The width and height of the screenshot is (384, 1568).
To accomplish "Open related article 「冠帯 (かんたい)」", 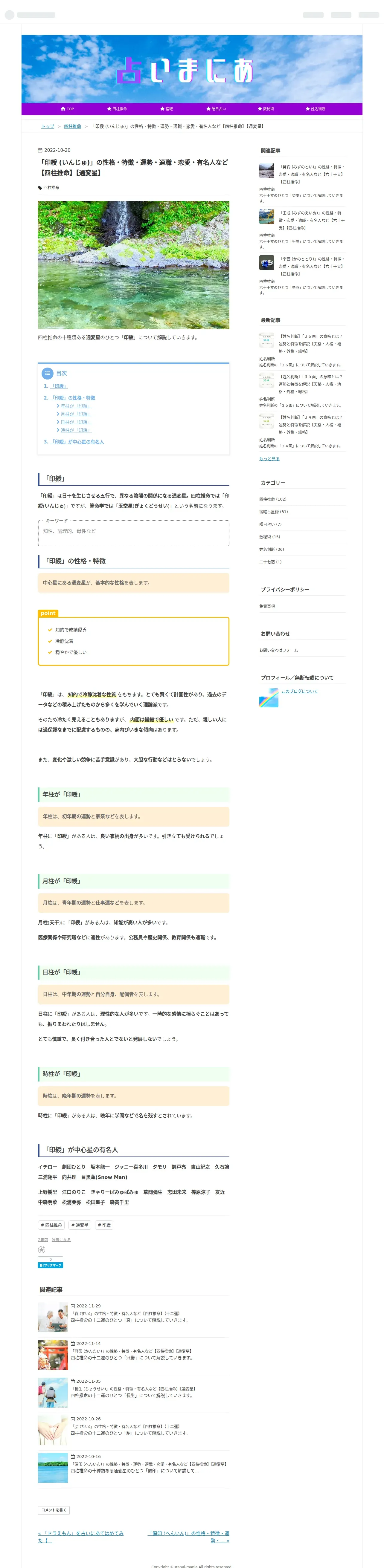I will (131, 1351).
